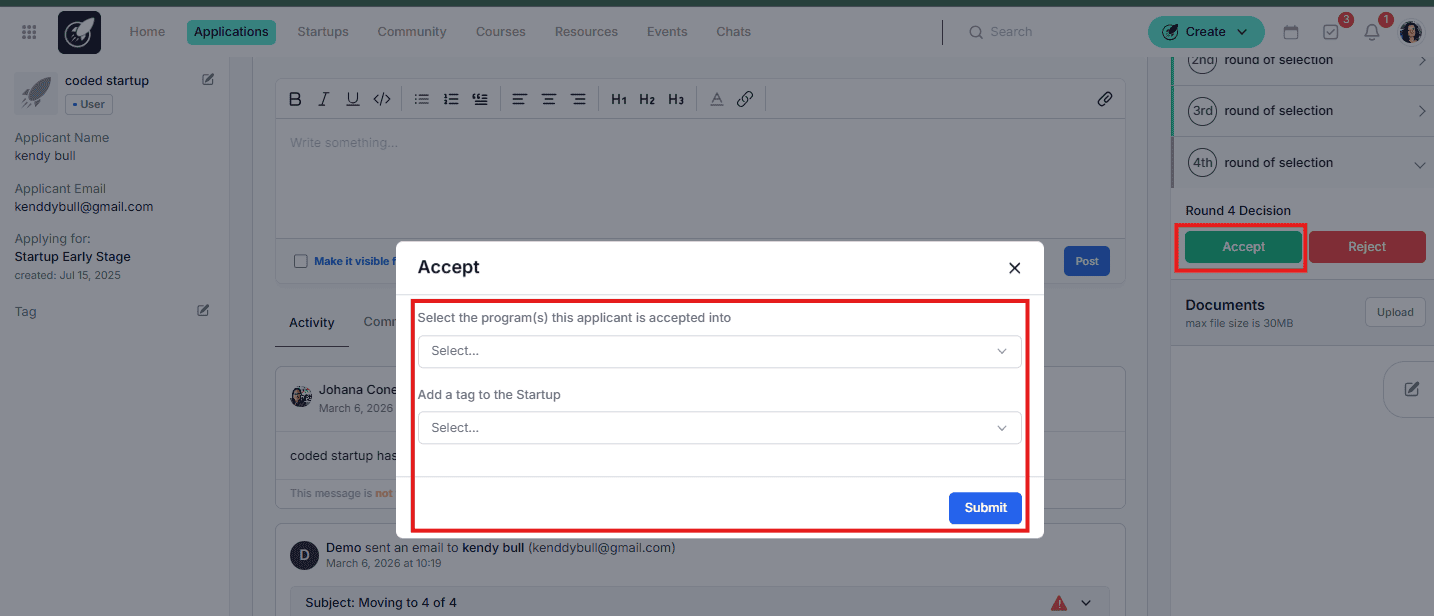
Task: Click the bold formatting icon
Action: (x=295, y=99)
